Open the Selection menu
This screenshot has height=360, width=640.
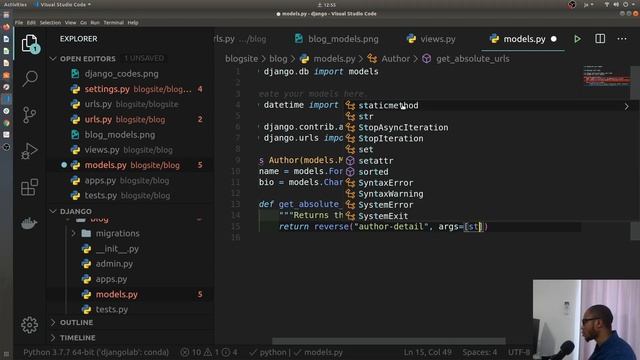pyautogui.click(x=50, y=22)
